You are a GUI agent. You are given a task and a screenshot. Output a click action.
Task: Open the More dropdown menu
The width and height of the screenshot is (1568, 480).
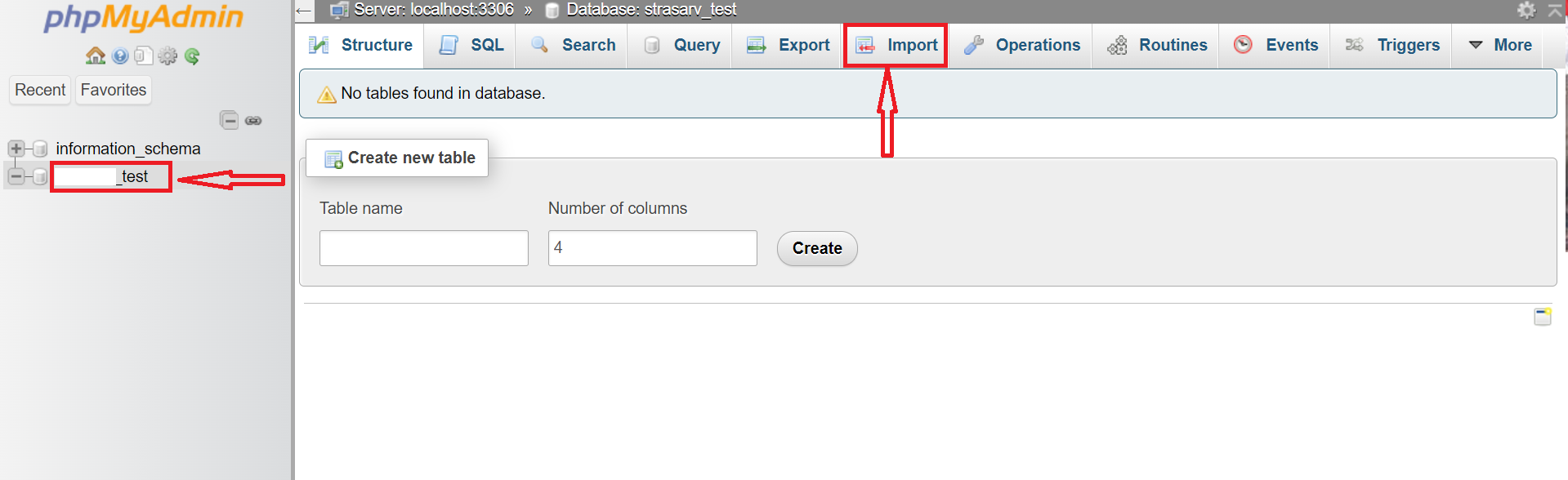(1499, 45)
